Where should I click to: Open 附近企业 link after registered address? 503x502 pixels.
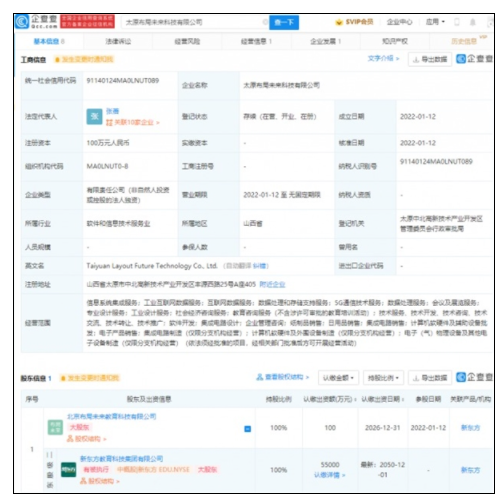point(272,284)
